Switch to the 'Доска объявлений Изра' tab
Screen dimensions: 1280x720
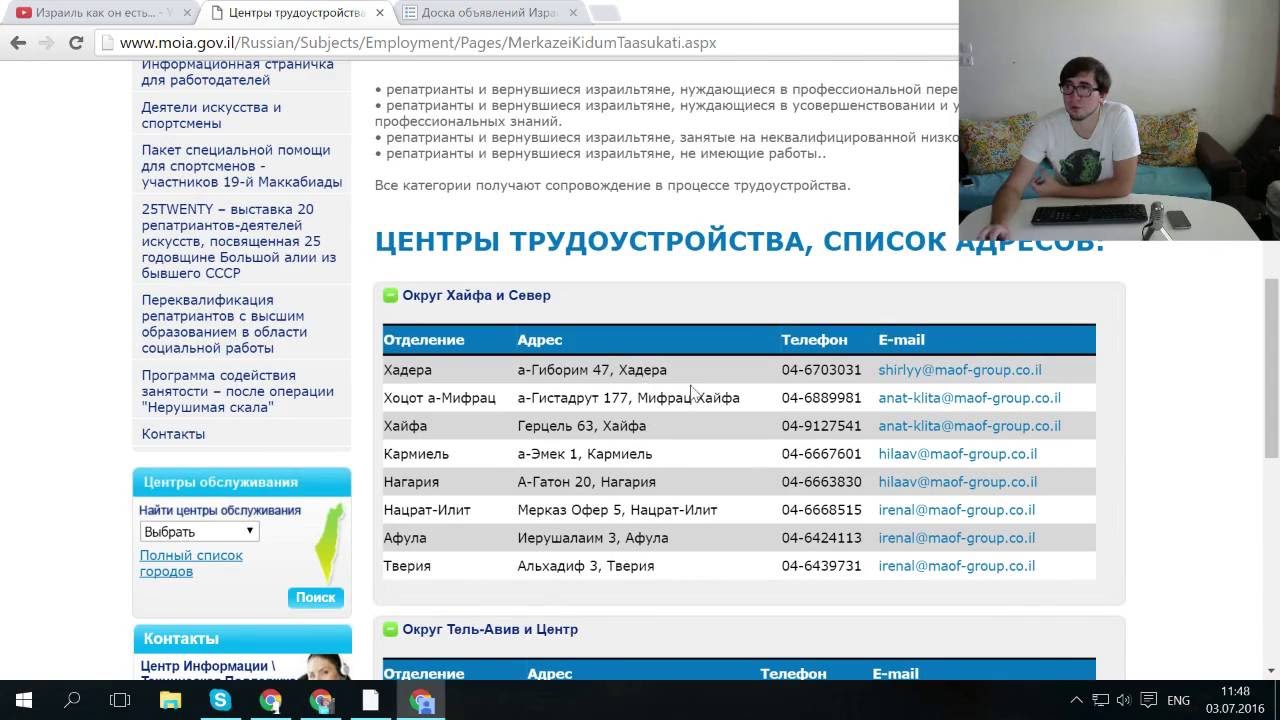tap(489, 13)
